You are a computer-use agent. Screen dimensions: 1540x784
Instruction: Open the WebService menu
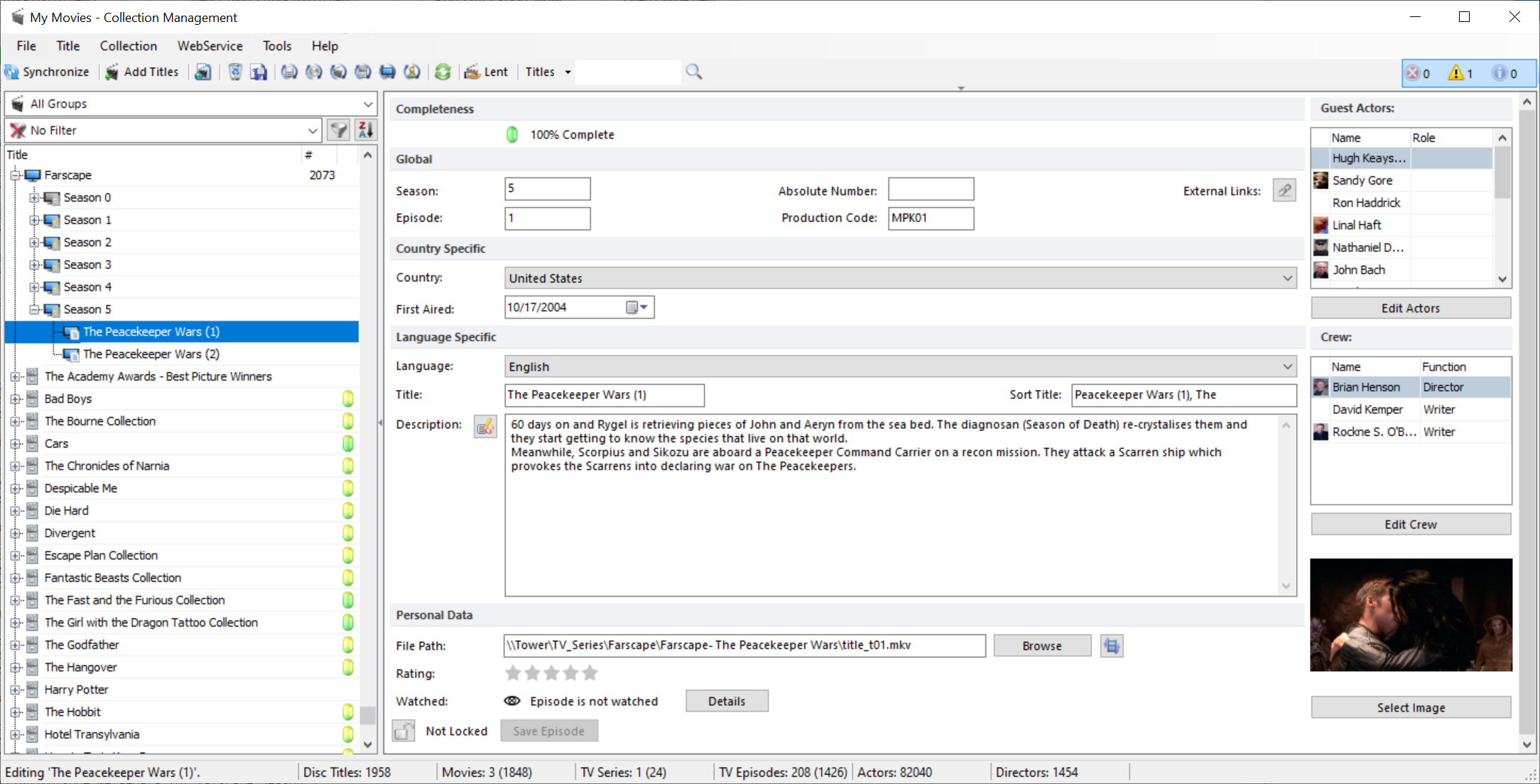210,45
